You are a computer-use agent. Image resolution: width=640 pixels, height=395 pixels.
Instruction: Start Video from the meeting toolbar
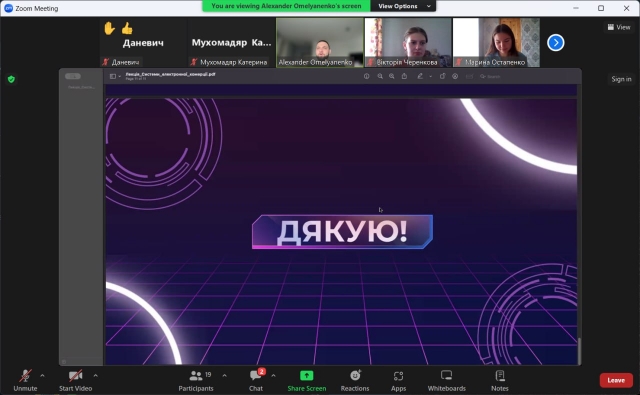click(76, 380)
